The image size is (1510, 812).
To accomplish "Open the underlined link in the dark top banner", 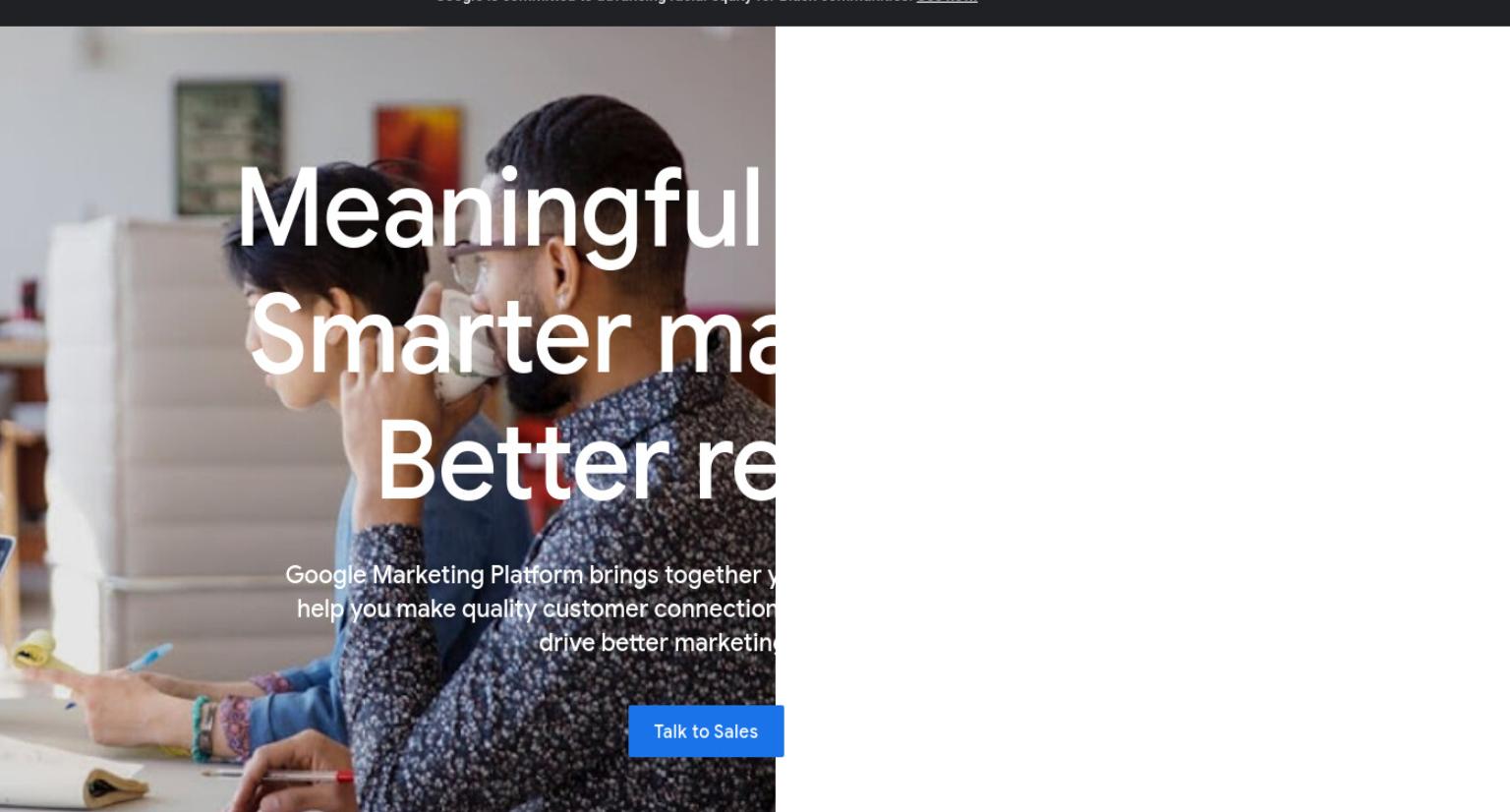I will click(947, 2).
